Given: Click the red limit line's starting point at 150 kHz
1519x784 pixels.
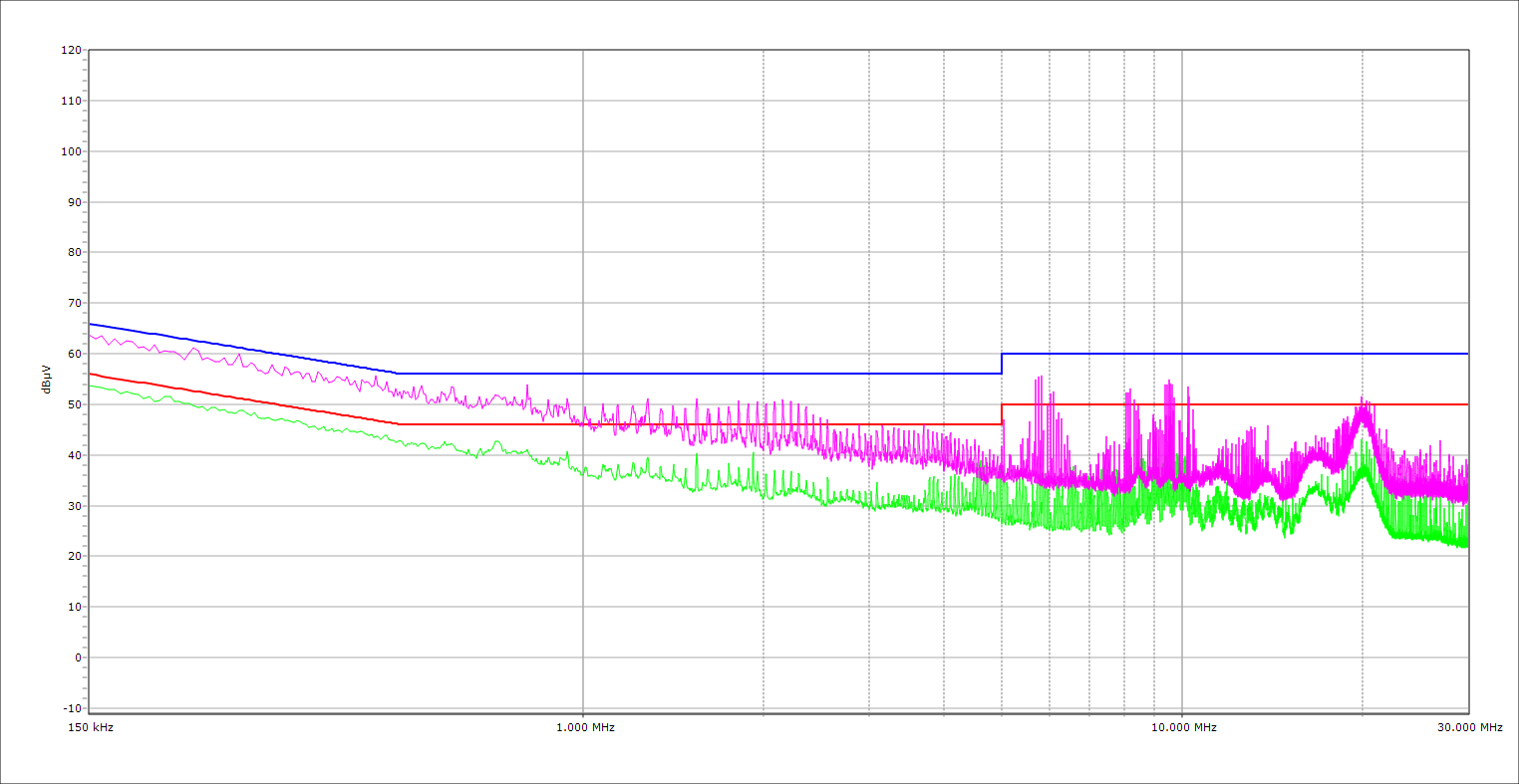Looking at the screenshot, I should 91,374.
